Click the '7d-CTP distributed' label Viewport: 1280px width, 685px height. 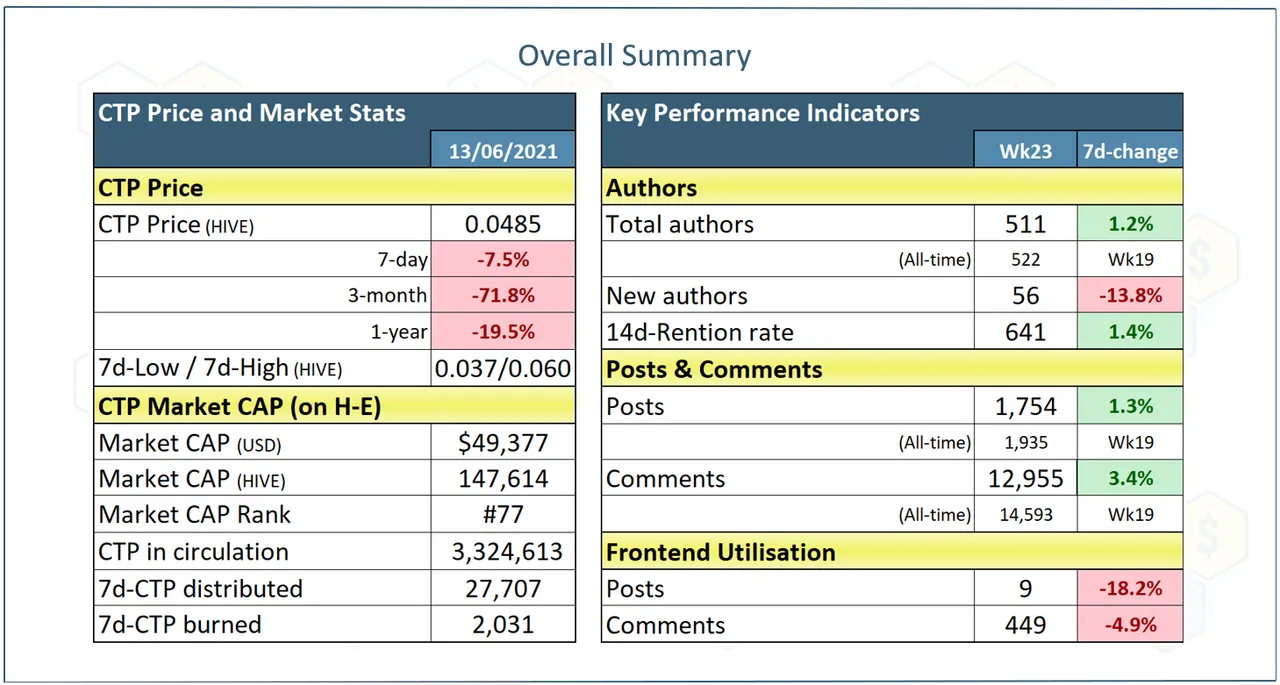[x=200, y=588]
